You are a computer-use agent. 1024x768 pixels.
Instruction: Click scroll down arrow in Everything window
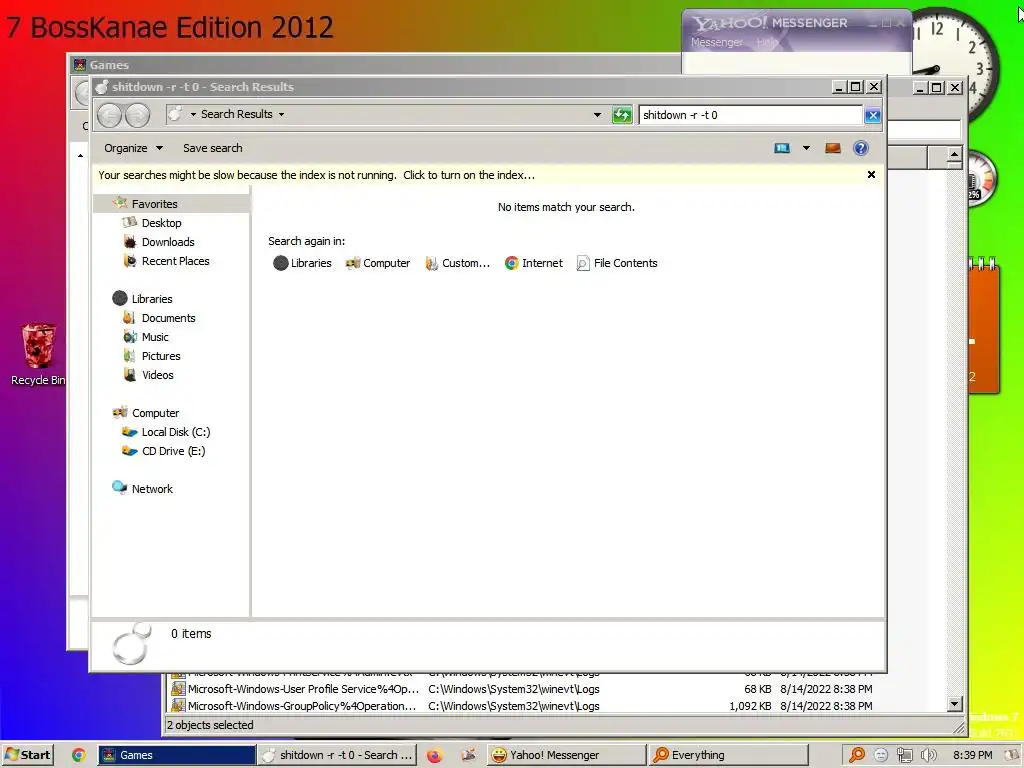tap(954, 704)
